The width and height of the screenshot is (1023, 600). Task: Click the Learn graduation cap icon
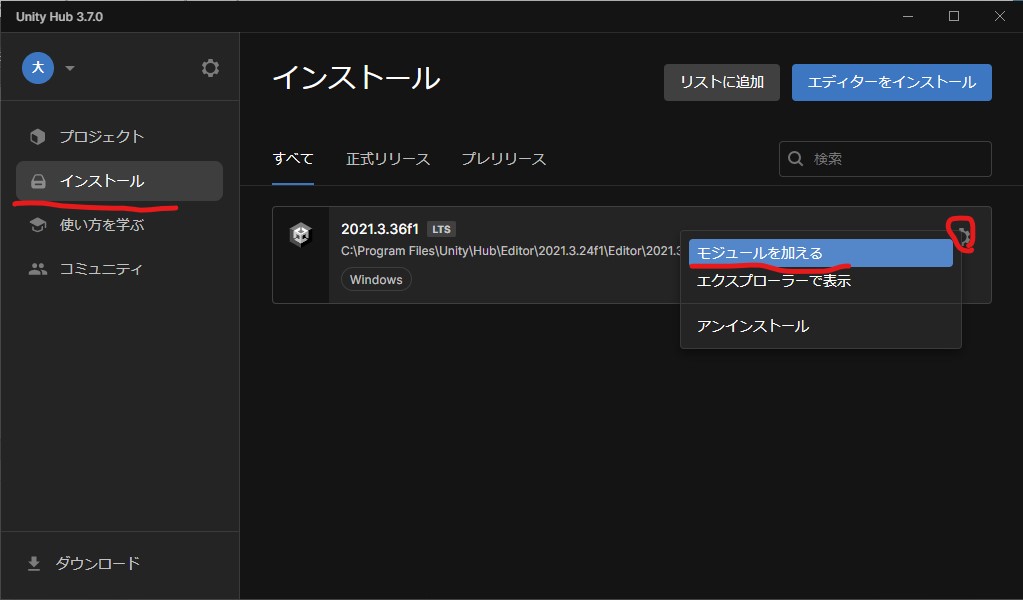(38, 225)
